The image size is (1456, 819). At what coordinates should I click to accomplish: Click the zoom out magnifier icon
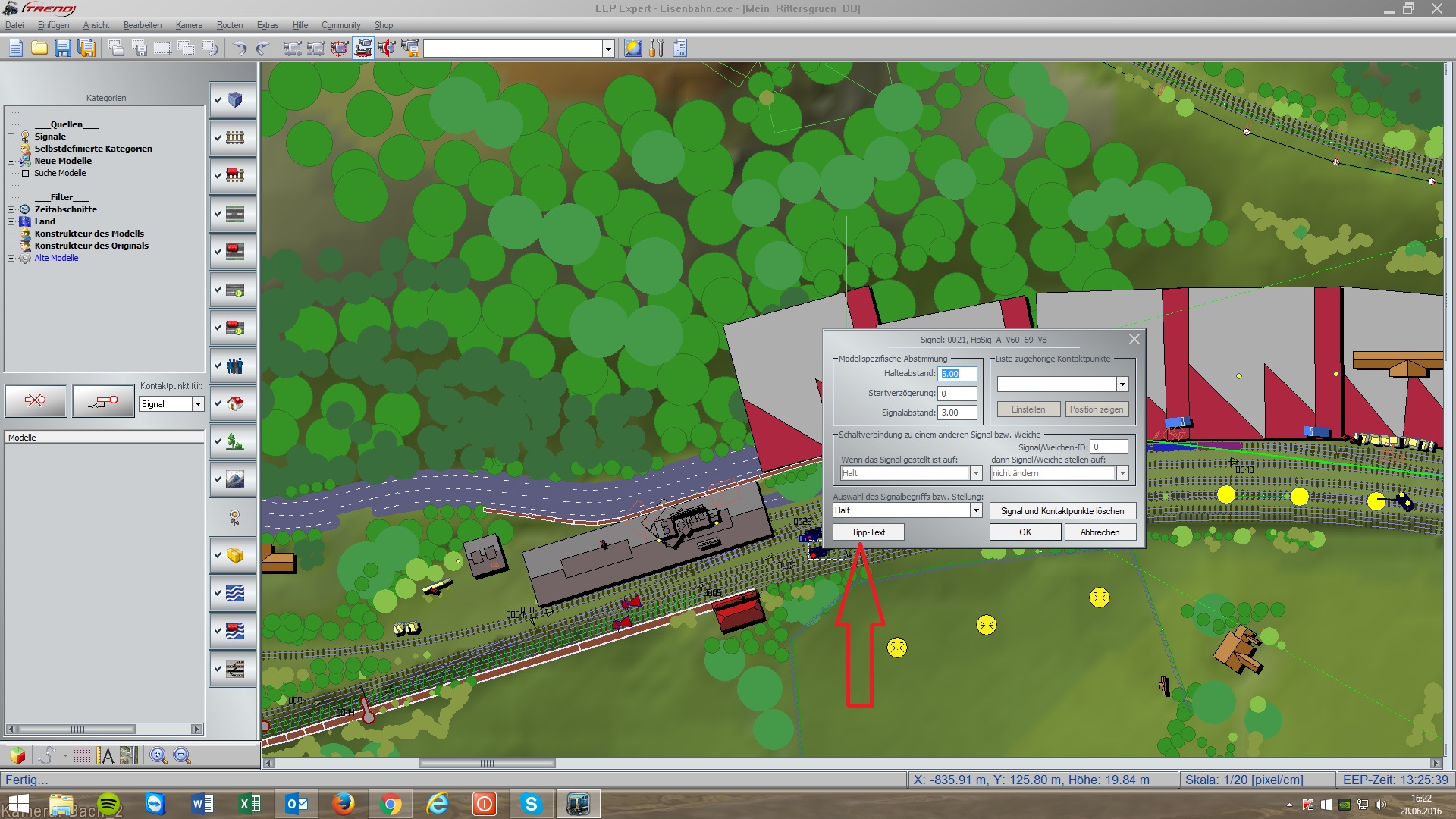(x=182, y=755)
